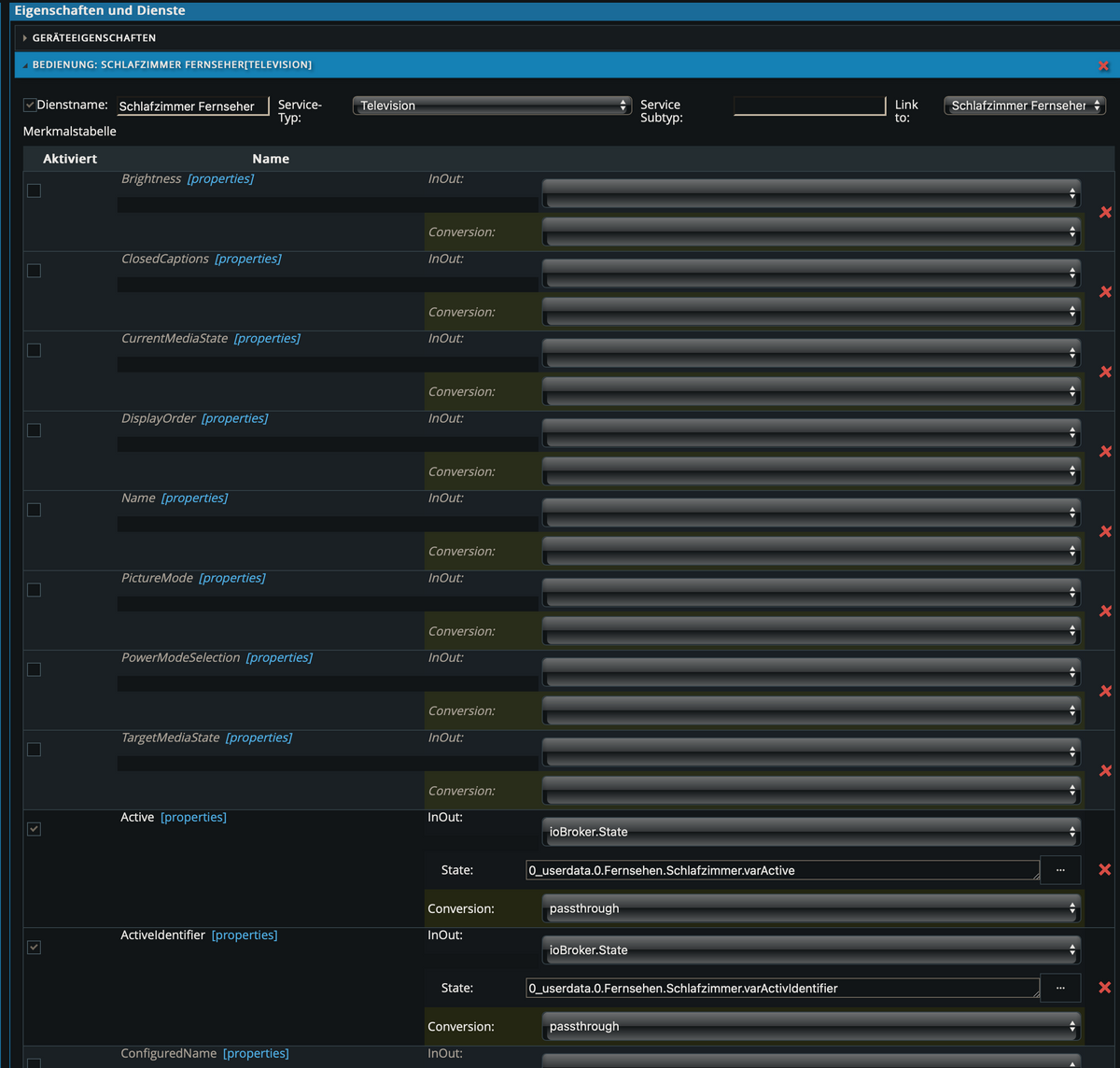Viewport: 1120px width, 1068px height.
Task: Remove the PictureMode row with red X
Action: [x=1105, y=611]
